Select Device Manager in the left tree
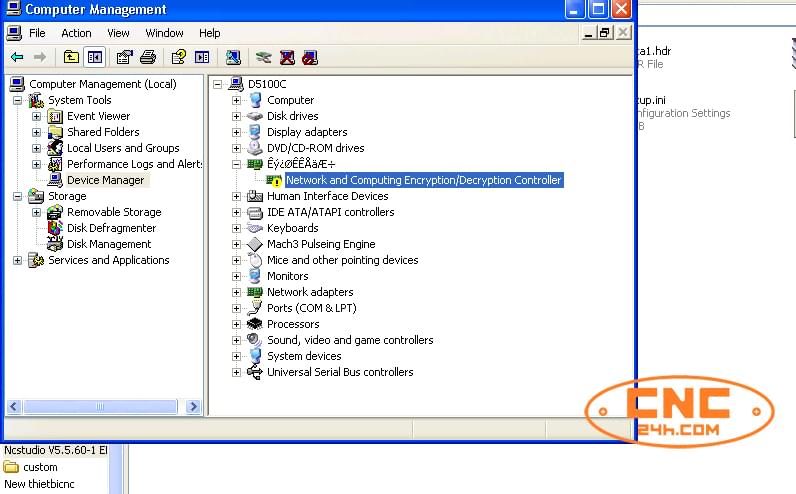 point(106,180)
